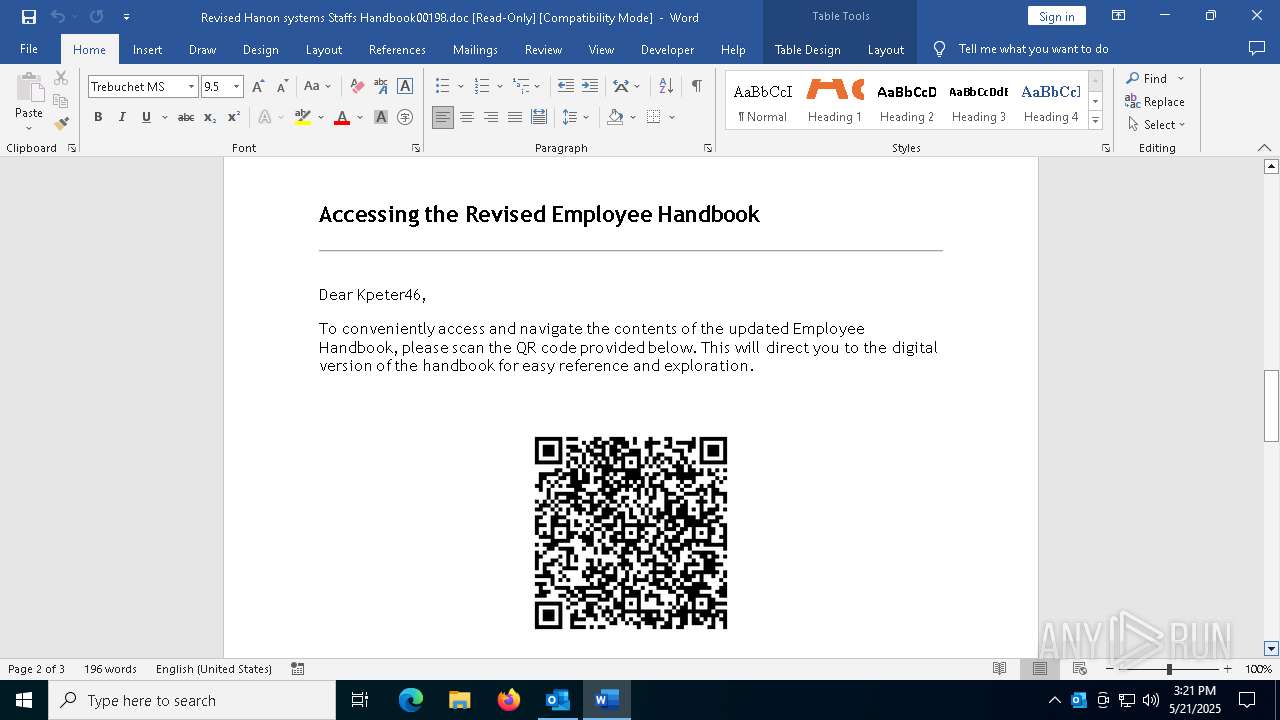Open the line spacing dropdown
The width and height of the screenshot is (1280, 720).
(574, 117)
